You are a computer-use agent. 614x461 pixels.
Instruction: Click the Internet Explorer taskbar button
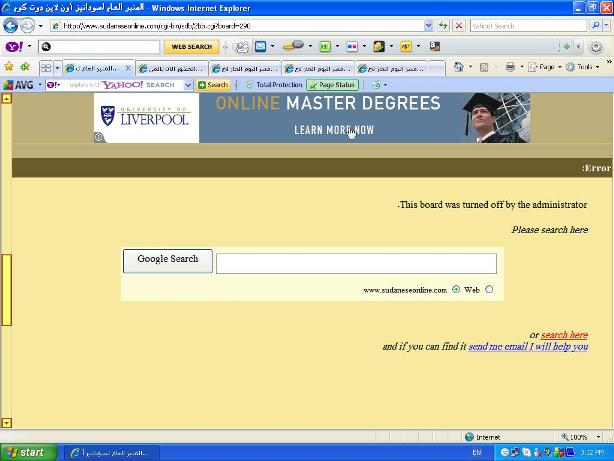112,453
